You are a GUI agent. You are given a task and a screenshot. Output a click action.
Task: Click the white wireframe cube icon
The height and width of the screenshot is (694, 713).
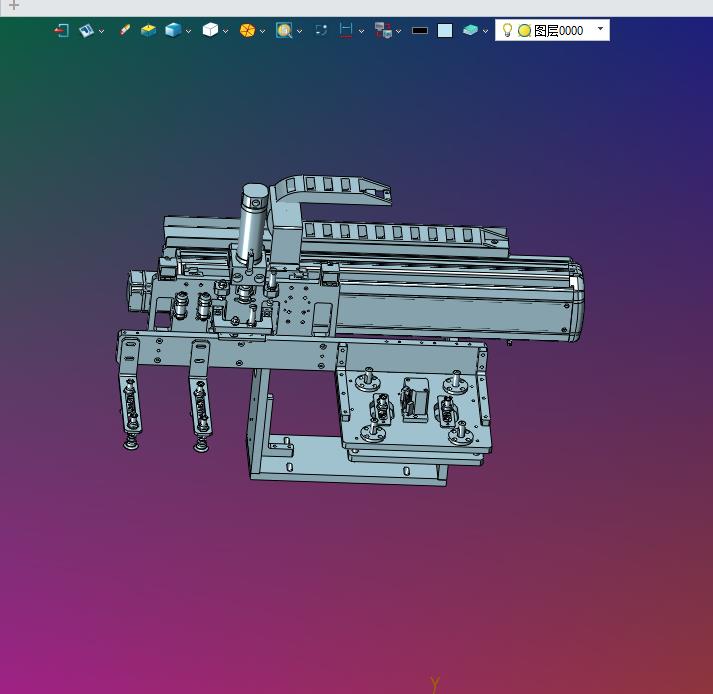point(210,30)
